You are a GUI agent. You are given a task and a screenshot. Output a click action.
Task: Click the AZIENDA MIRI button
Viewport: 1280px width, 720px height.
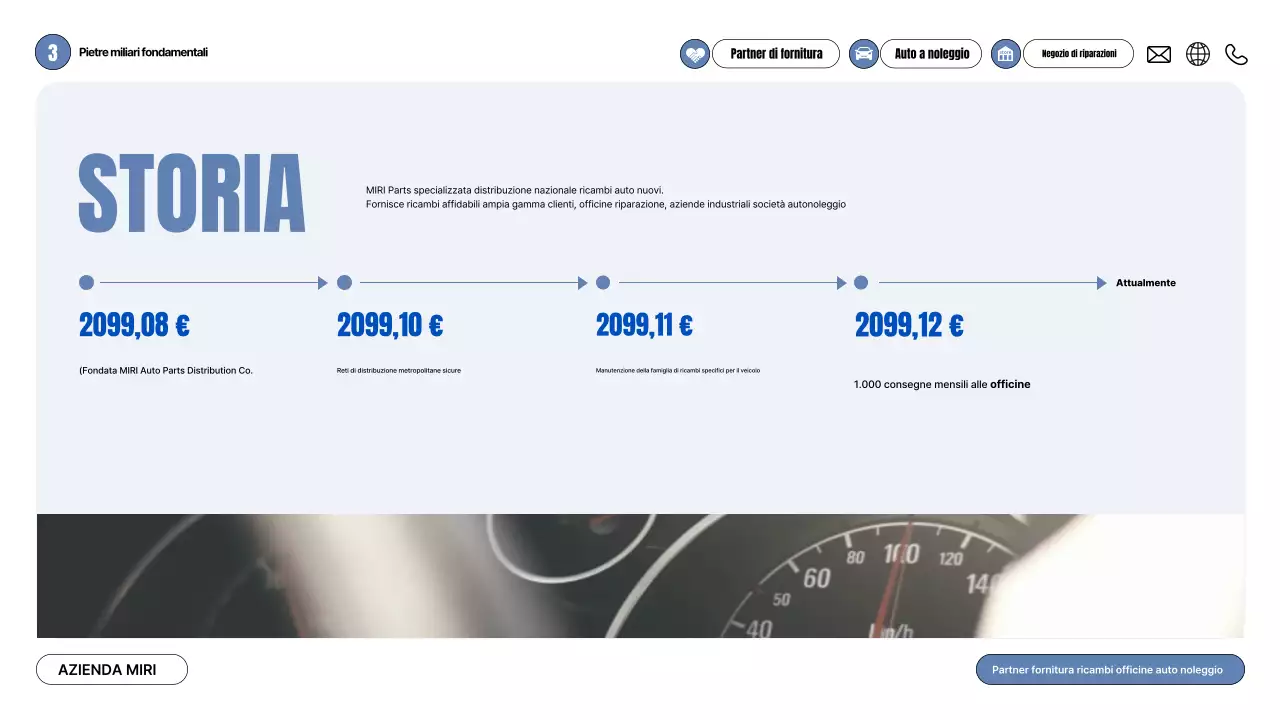coord(111,669)
